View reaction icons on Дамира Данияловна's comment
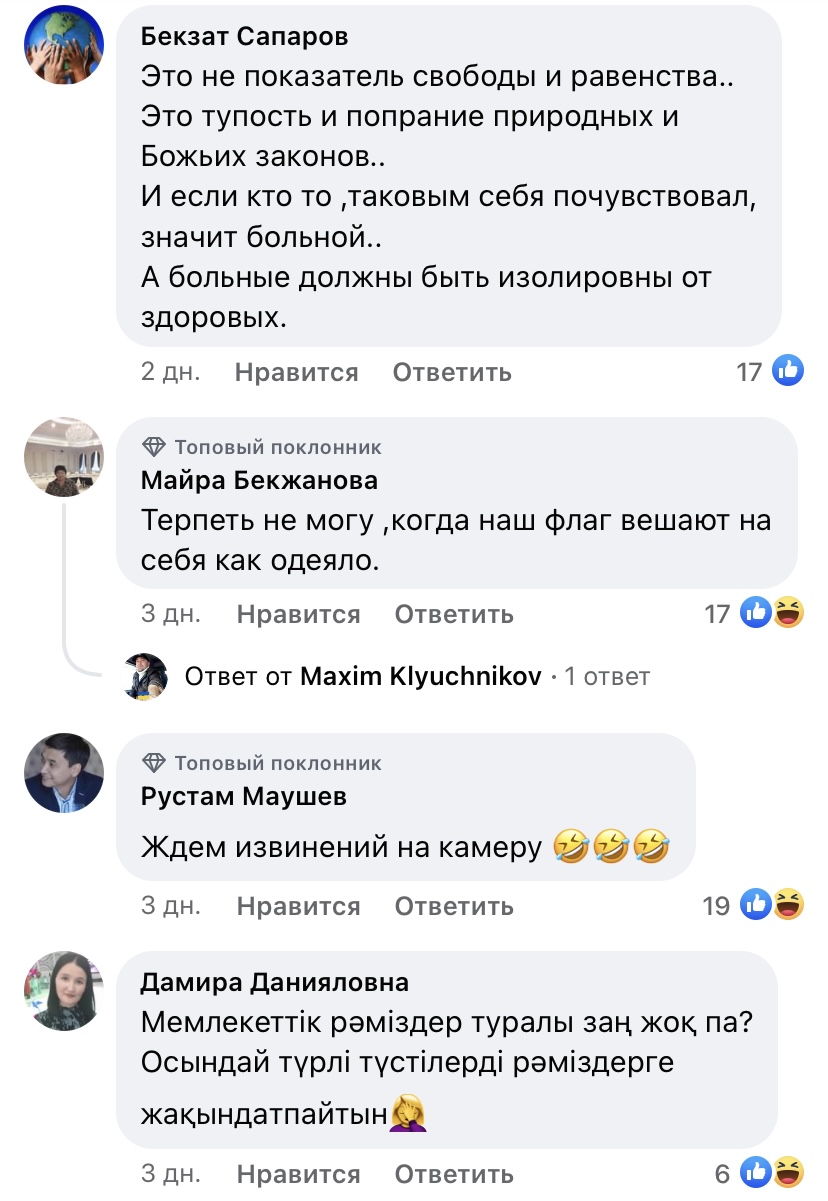Image resolution: width=828 pixels, height=1201 pixels. tap(772, 1172)
